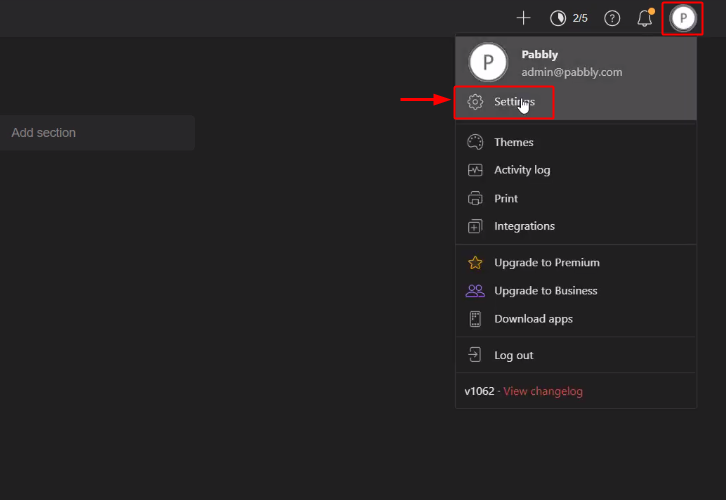Open notifications bell icon
726x500 pixels.
point(645,18)
